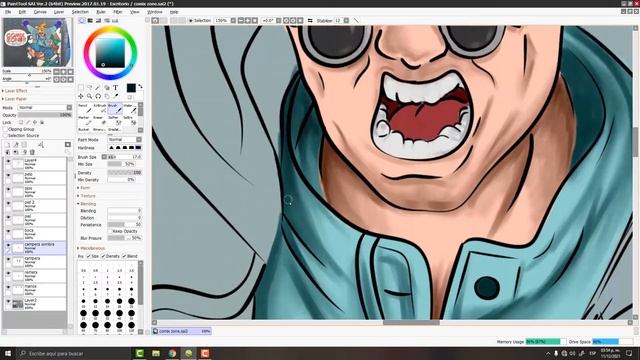Image resolution: width=640 pixels, height=360 pixels.
Task: Open the File menu
Action: [8, 12]
